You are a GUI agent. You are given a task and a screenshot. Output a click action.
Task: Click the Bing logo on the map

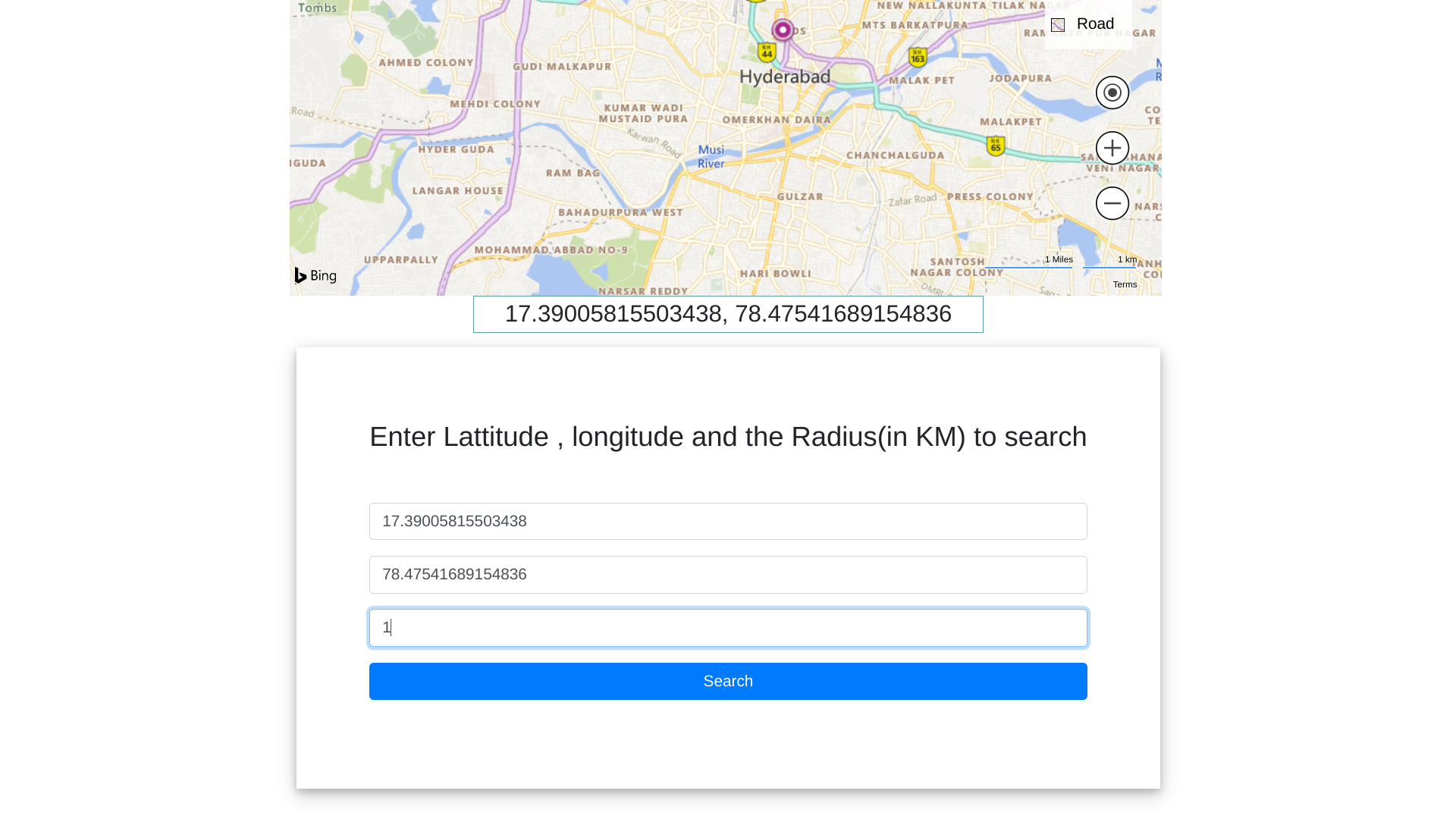pos(315,276)
